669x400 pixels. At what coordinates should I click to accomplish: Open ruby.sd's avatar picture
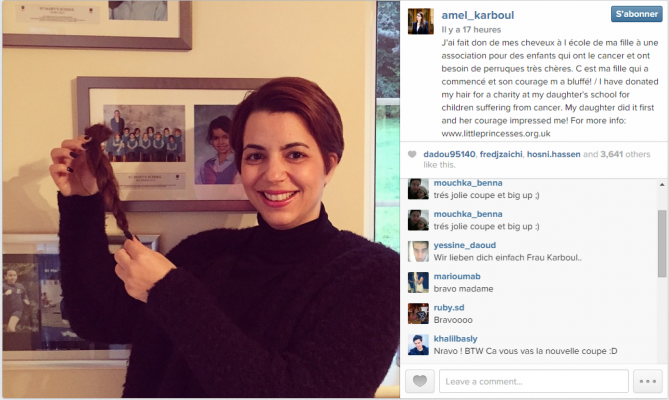[x=418, y=313]
